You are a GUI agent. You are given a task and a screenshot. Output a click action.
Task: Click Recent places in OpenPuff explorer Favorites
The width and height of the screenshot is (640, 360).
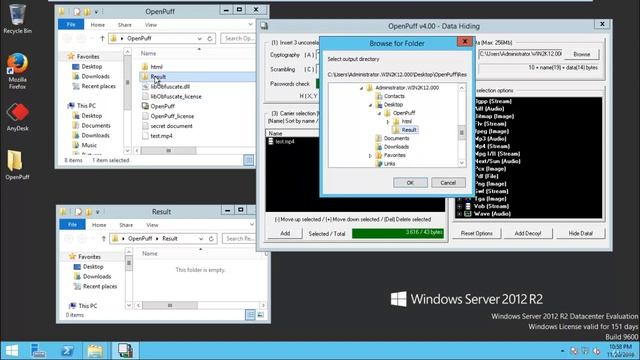[98, 86]
